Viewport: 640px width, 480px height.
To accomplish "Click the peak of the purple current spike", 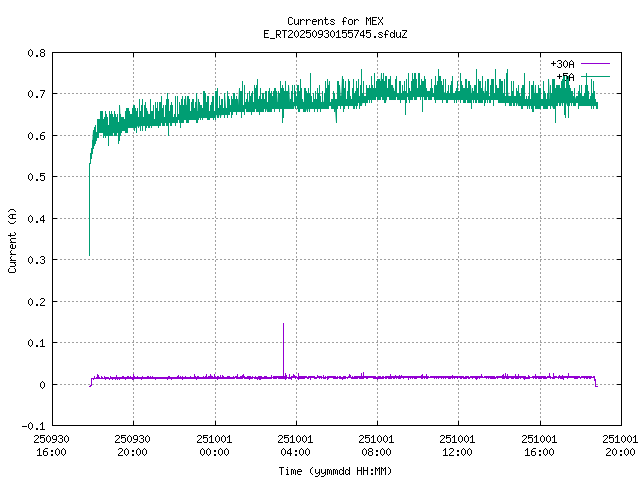I will pyautogui.click(x=283, y=325).
